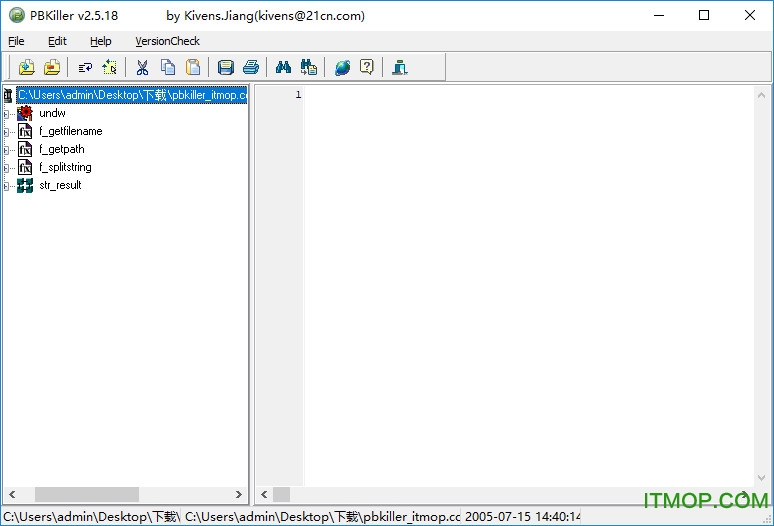
Task: Click the f_getpath function icon
Action: click(25, 149)
